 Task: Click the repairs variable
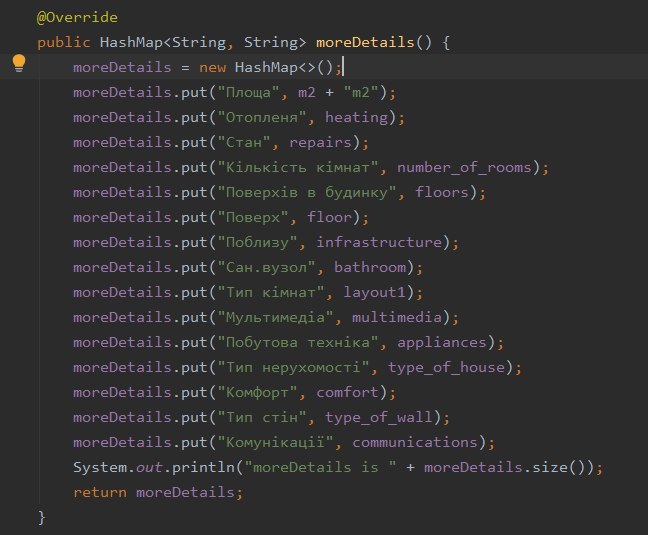point(321,143)
